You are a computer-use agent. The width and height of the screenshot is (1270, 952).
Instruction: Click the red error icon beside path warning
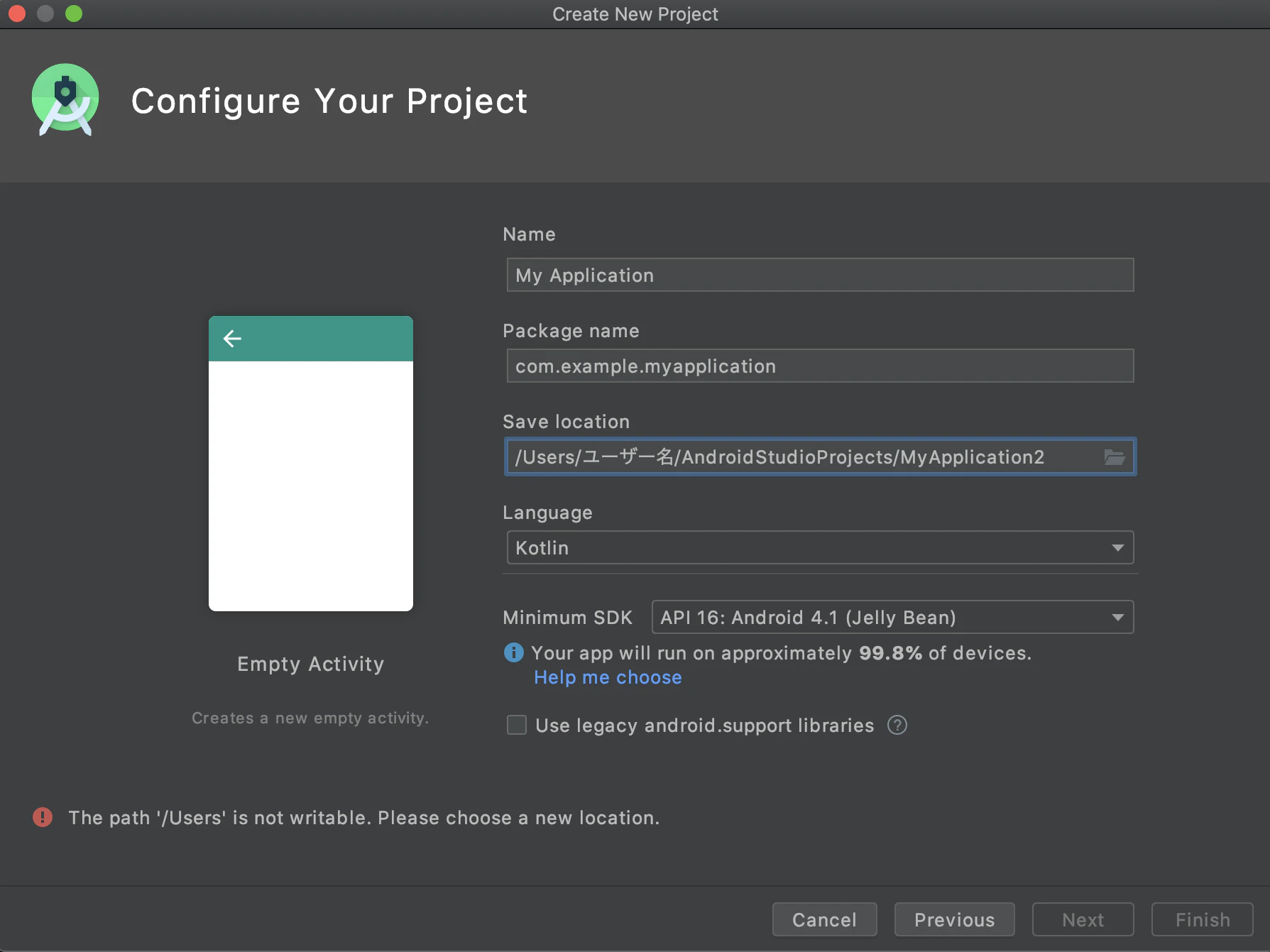(x=43, y=817)
